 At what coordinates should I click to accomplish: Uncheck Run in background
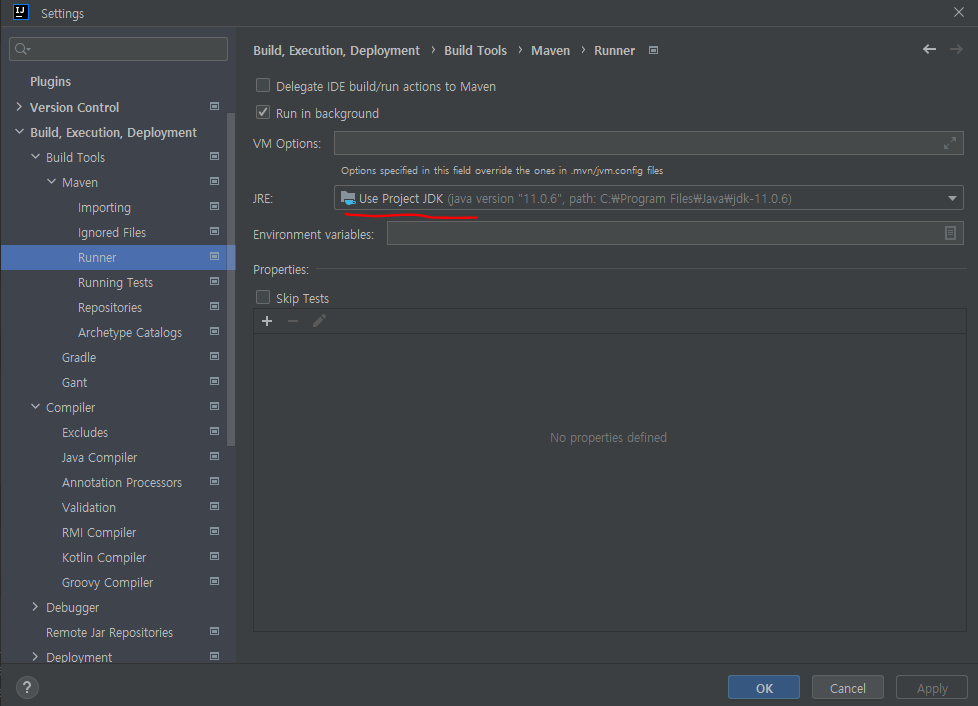point(263,113)
